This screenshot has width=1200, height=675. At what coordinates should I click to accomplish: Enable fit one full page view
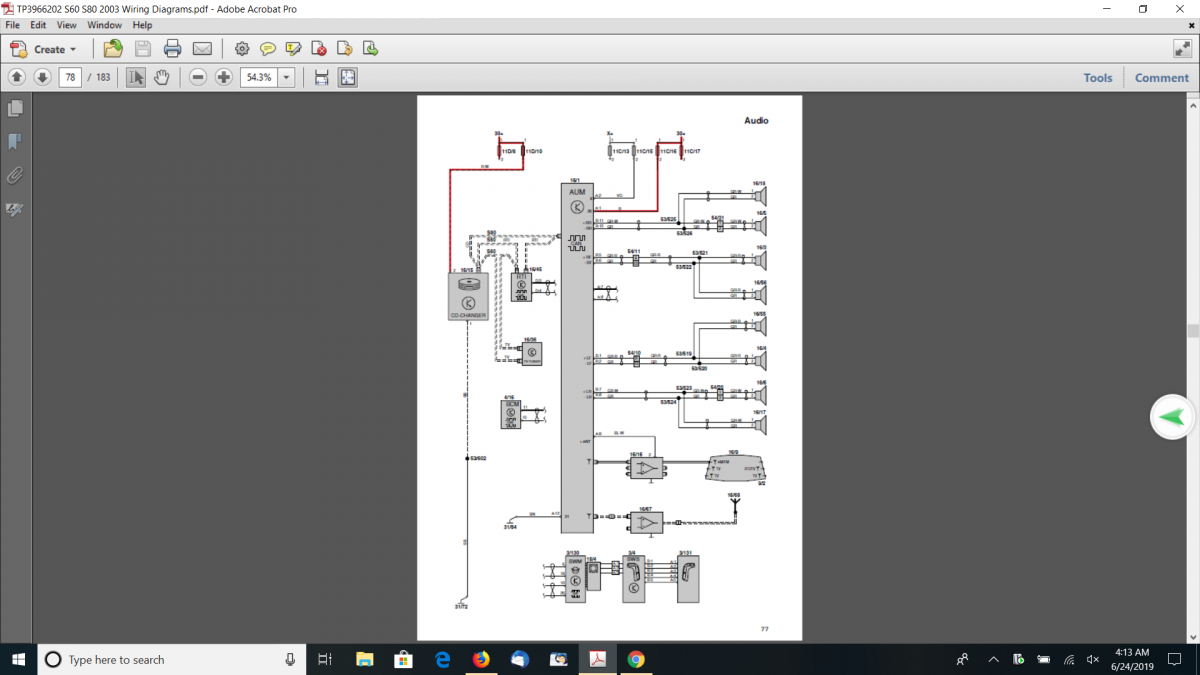coord(347,77)
